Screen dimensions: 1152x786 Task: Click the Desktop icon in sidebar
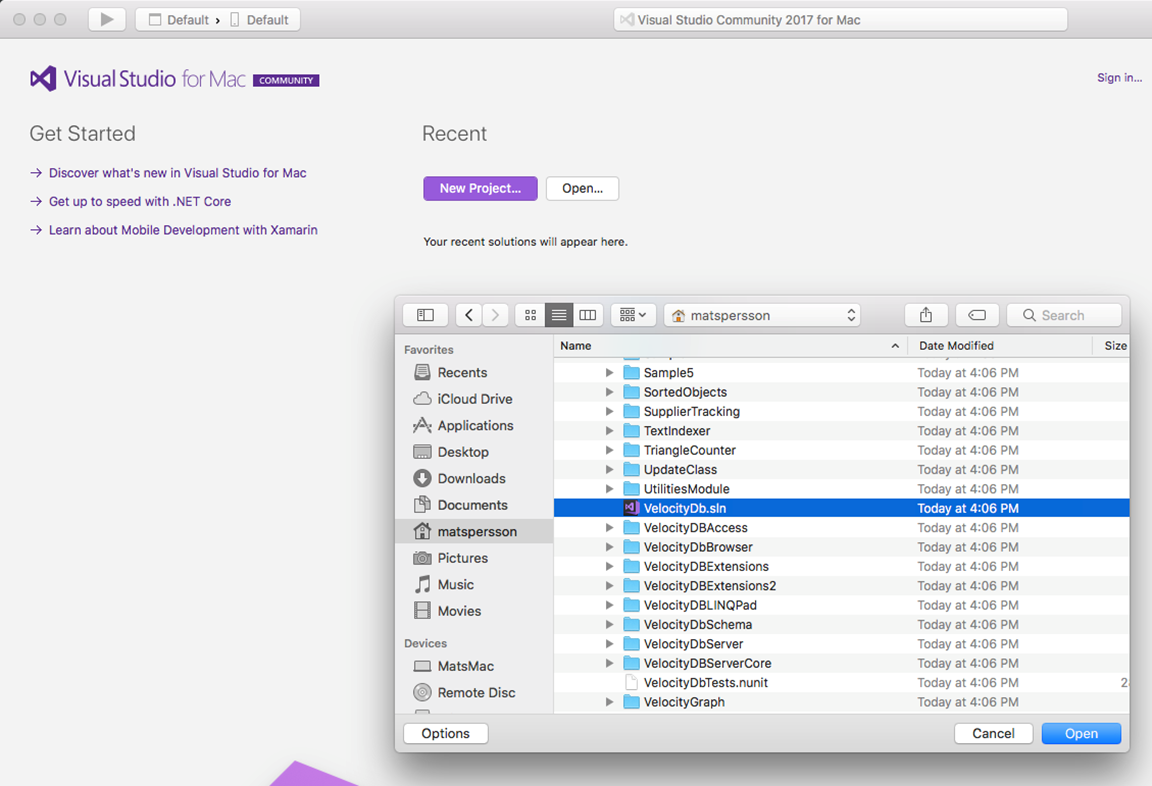click(x=422, y=452)
